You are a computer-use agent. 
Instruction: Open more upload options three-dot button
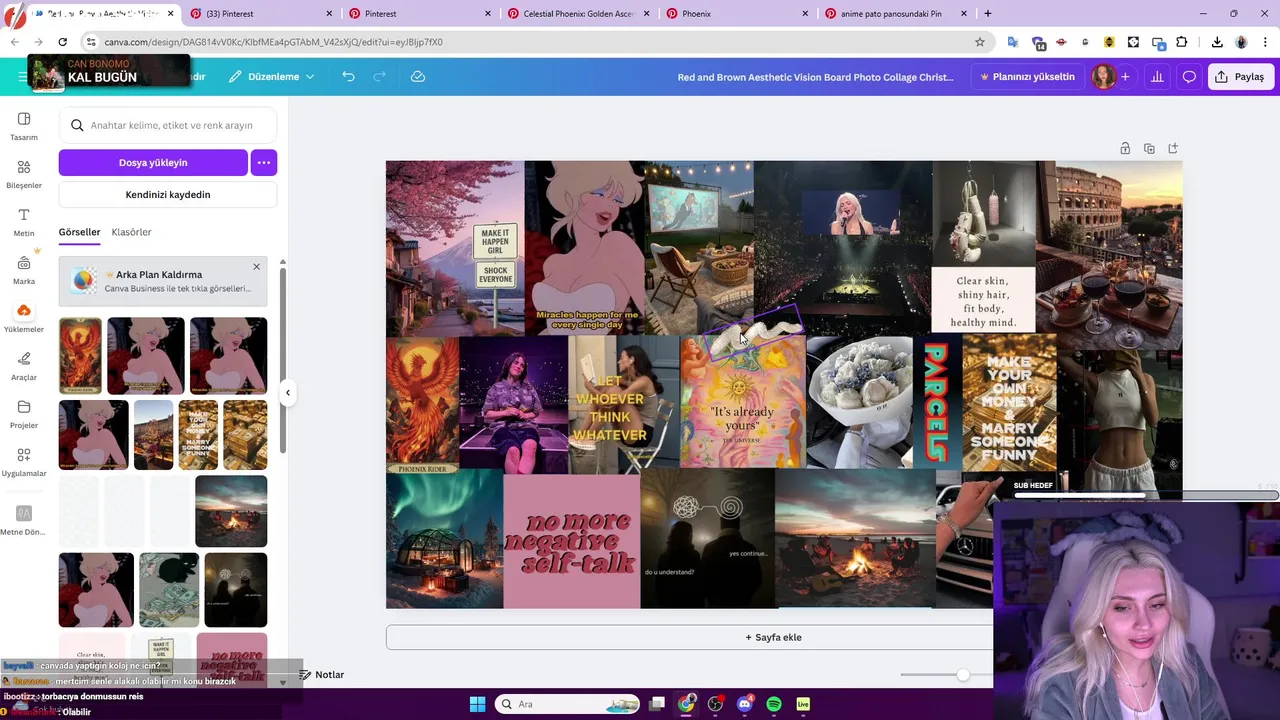click(x=264, y=162)
